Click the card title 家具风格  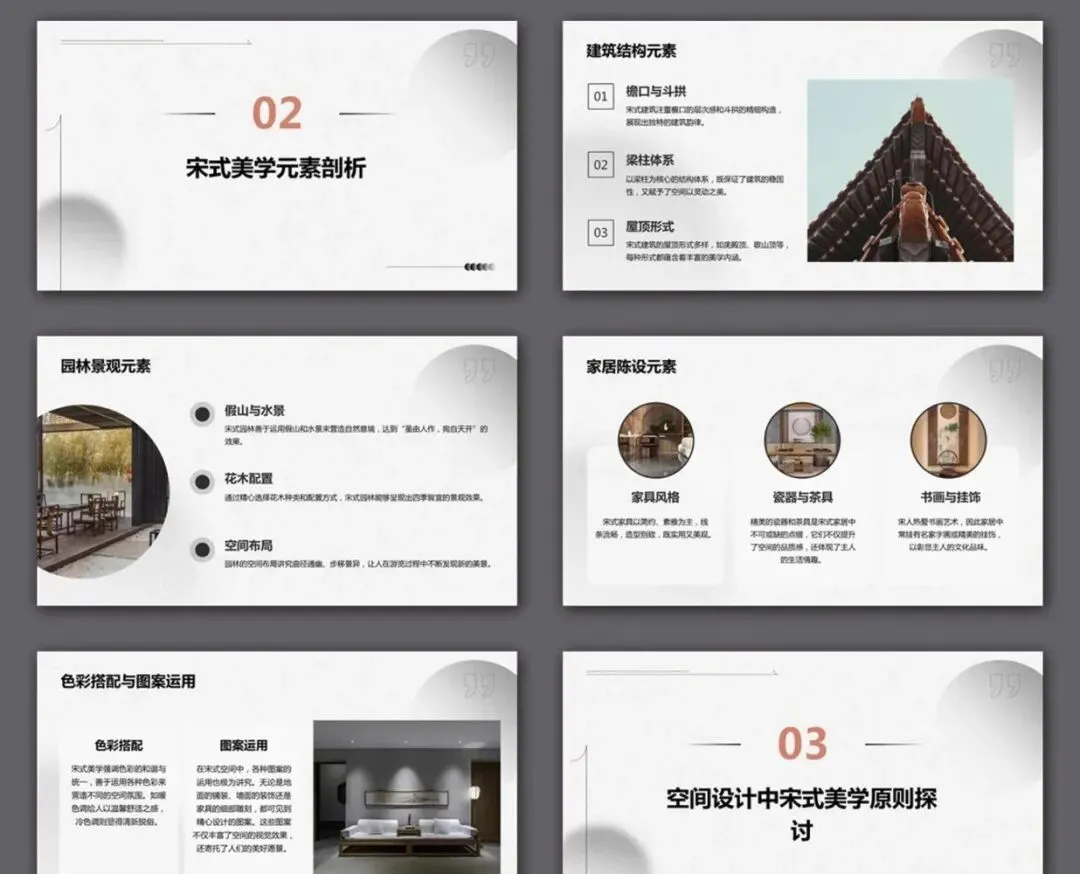[656, 497]
